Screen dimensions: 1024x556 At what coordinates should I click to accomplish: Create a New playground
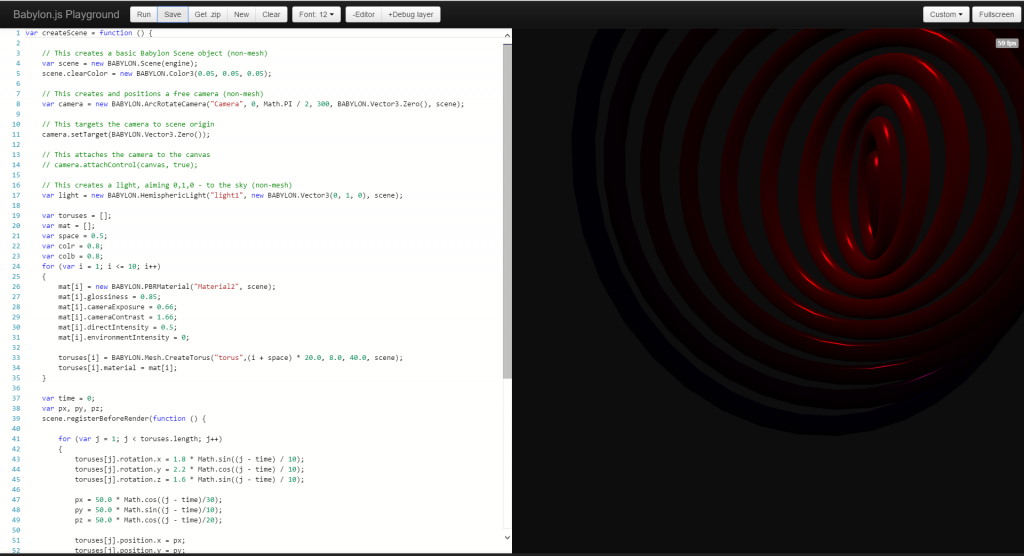[x=241, y=14]
